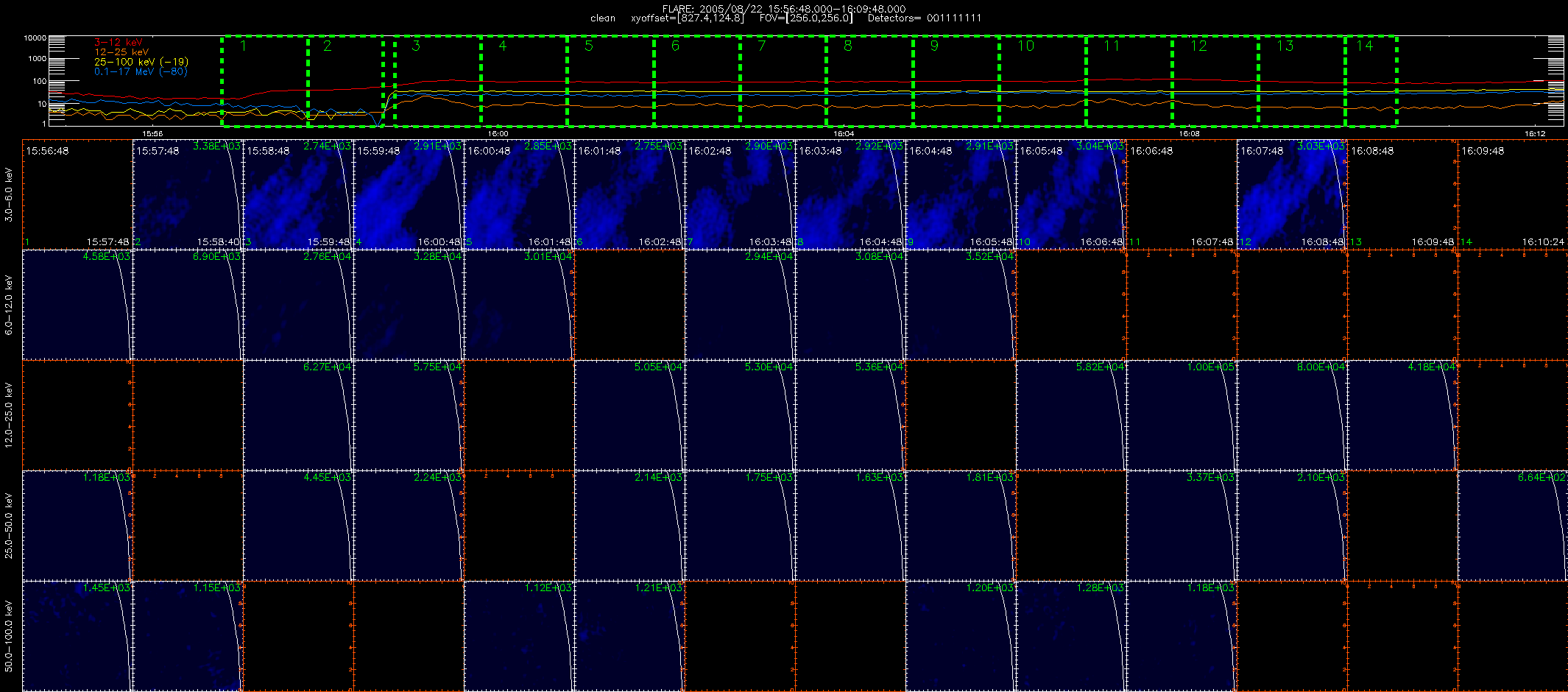Open the image panel labeled 6.64E+02
This screenshot has width=1568, height=692.
point(1513,526)
